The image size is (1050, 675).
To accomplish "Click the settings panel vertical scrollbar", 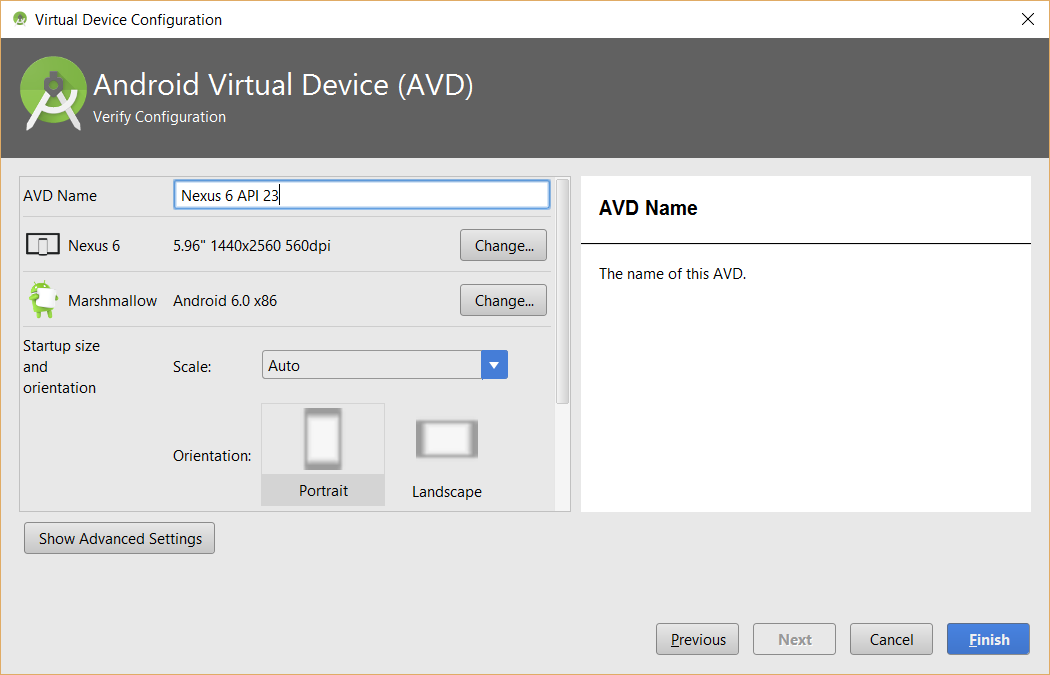I will [562, 292].
